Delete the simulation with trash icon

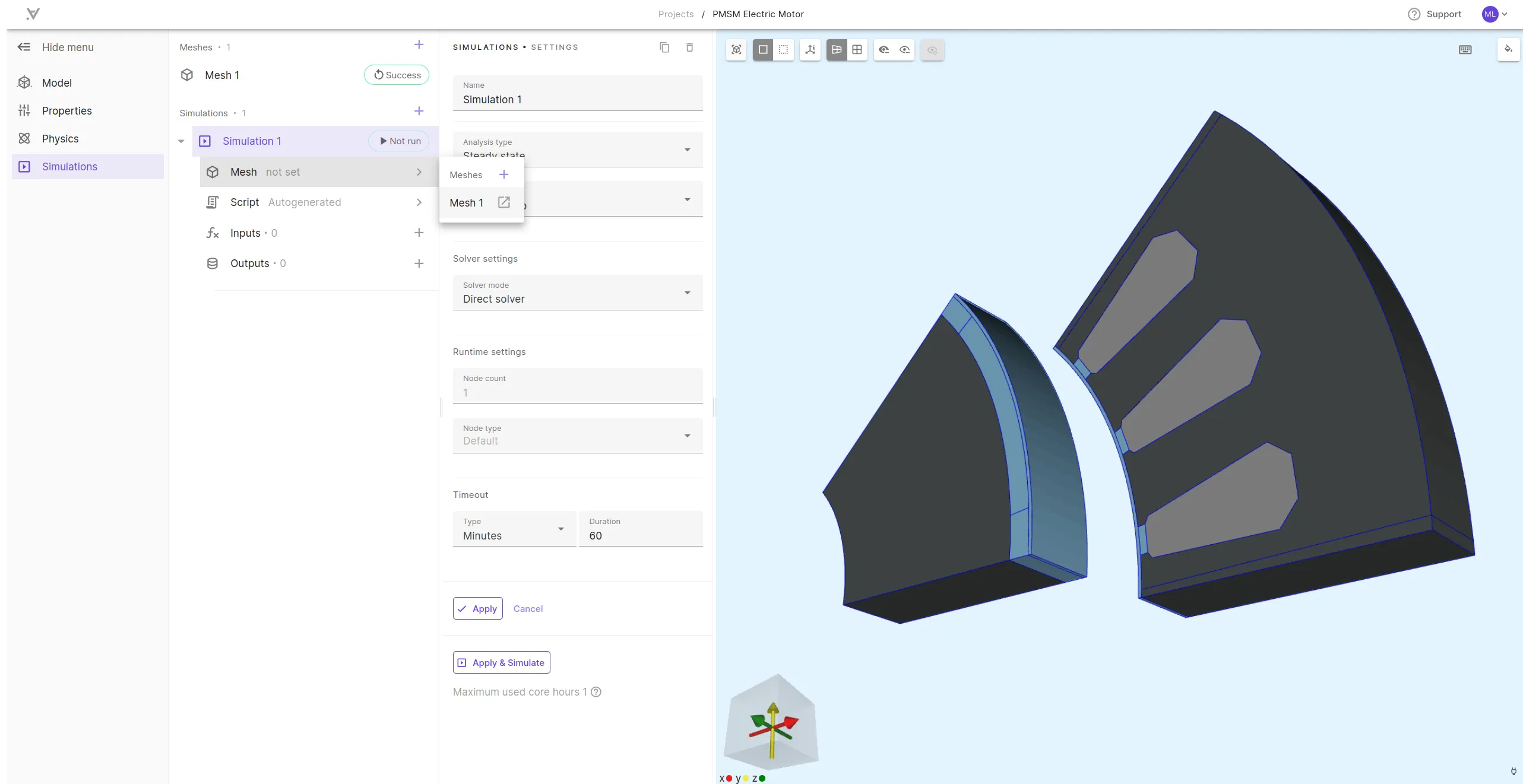pyautogui.click(x=689, y=47)
